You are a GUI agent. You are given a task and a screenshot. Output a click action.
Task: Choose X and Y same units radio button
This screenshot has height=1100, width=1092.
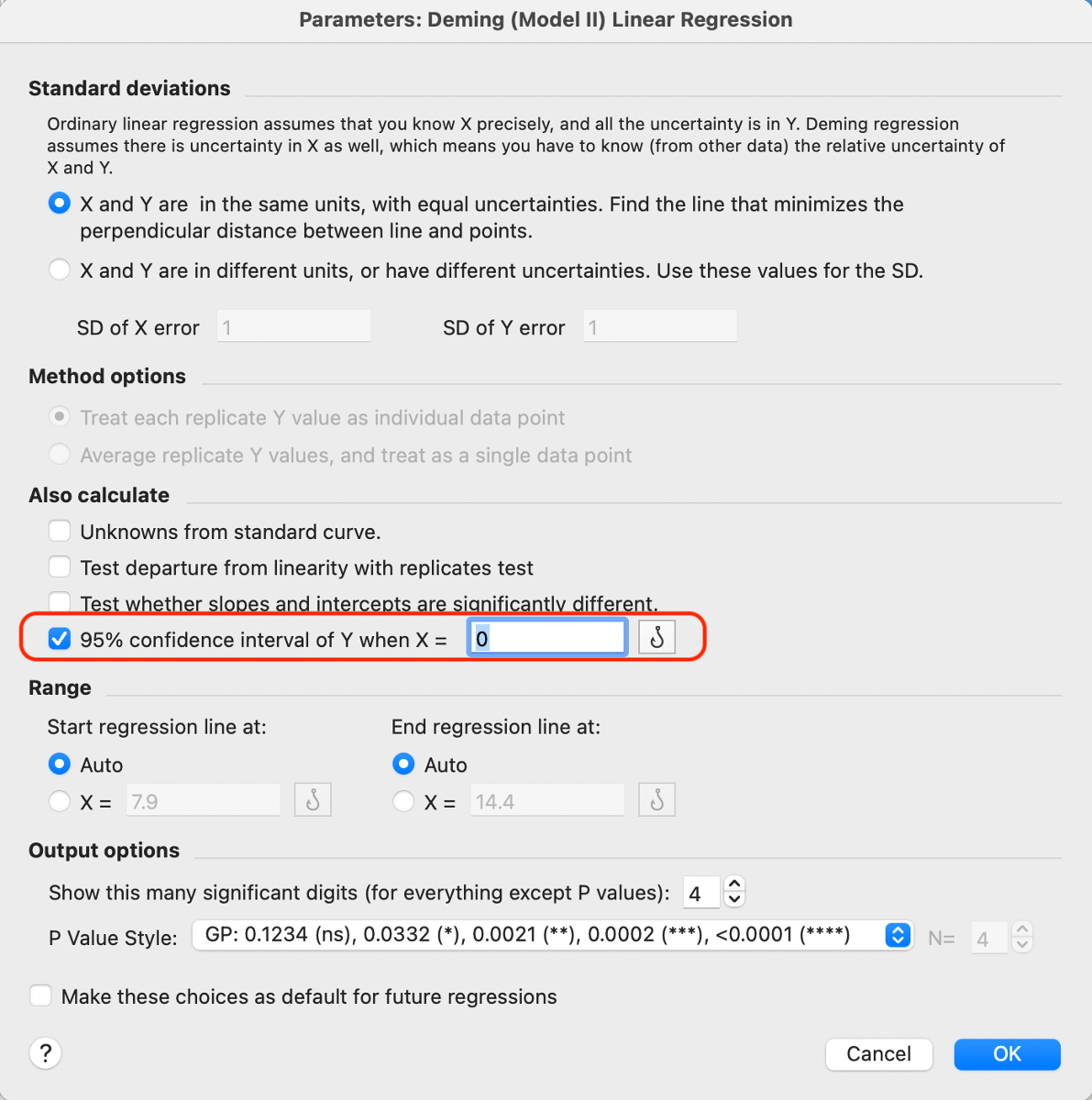click(60, 203)
